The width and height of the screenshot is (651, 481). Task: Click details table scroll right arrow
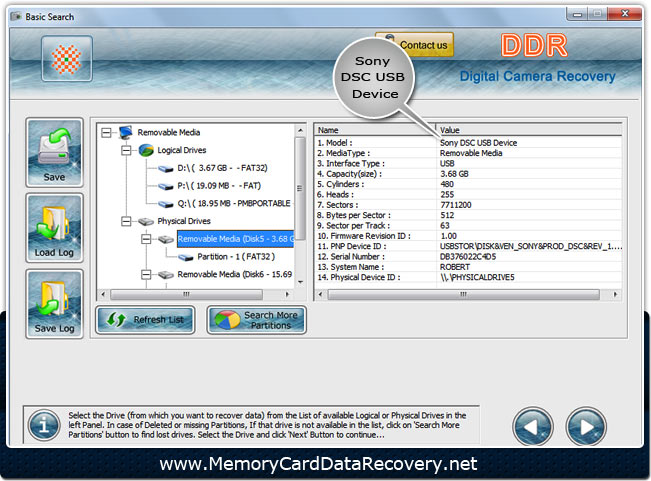pyautogui.click(x=615, y=294)
